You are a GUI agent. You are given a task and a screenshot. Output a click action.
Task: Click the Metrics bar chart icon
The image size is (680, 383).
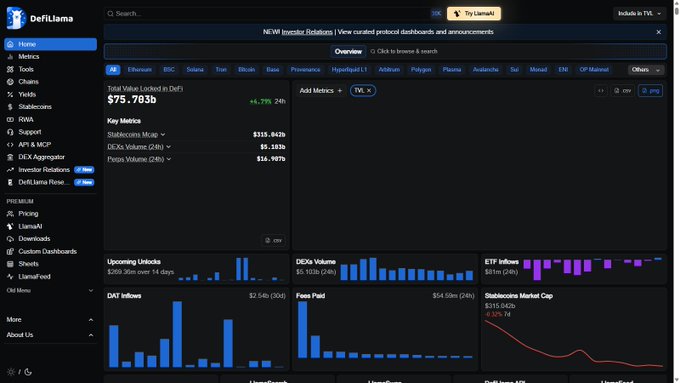point(10,57)
